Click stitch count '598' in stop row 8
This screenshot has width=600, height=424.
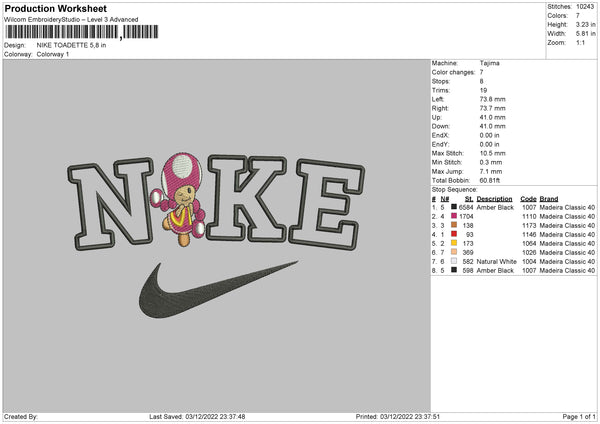(x=468, y=271)
